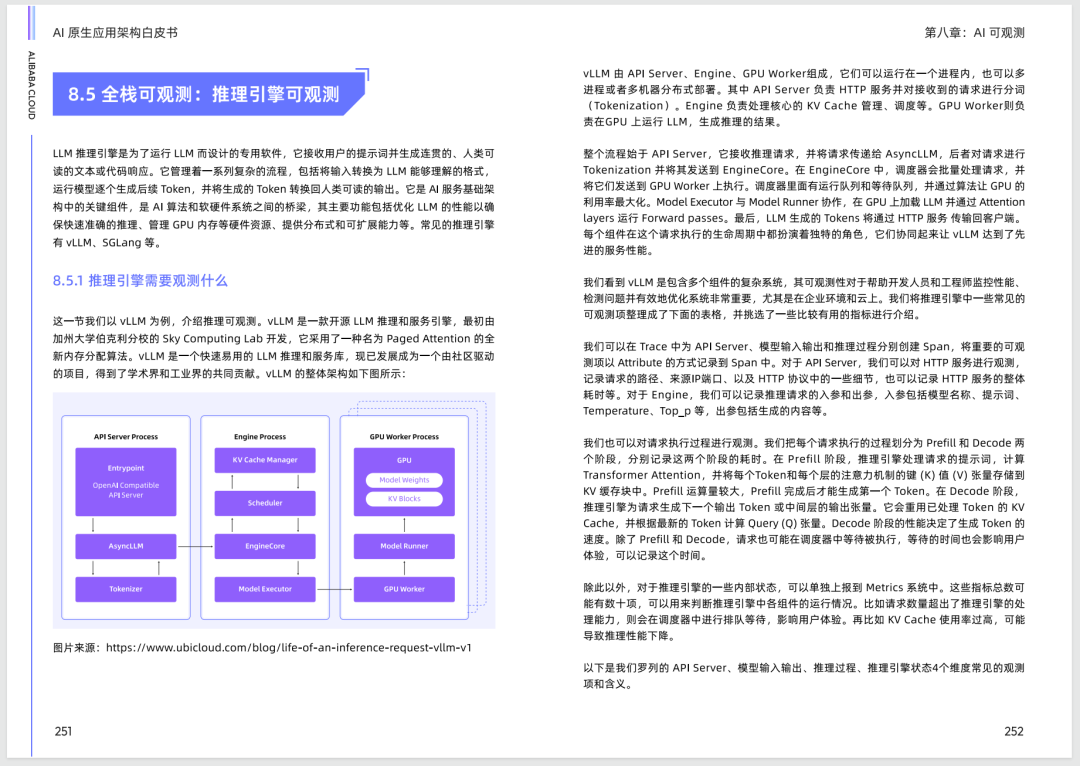
Task: Click the paragraph starting '以下是我们罗列的 API Server'
Action: tap(804, 676)
